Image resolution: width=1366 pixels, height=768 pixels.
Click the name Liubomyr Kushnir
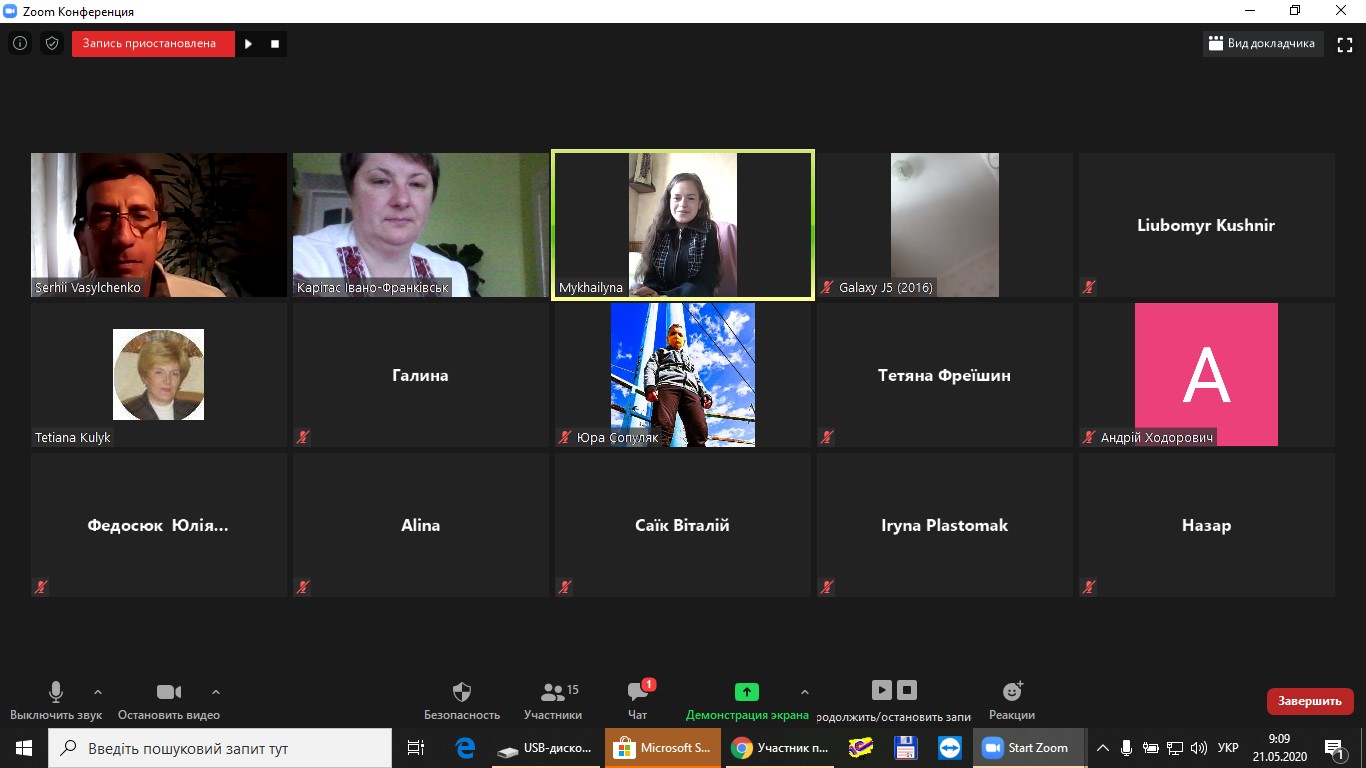pos(1206,225)
